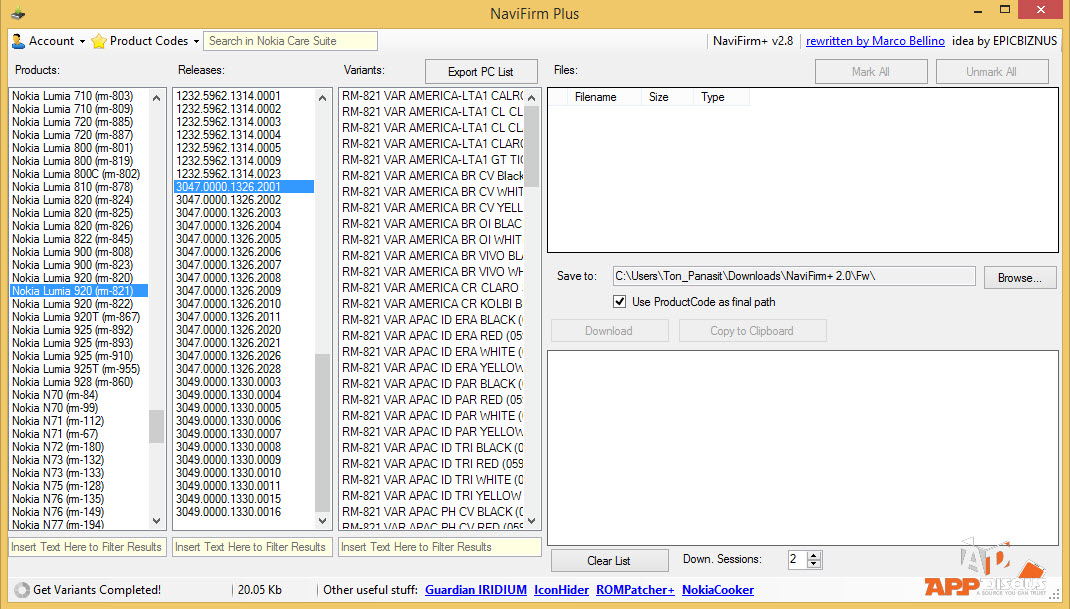Click the status spinner icon beside Get Variants Completed

coord(22,590)
